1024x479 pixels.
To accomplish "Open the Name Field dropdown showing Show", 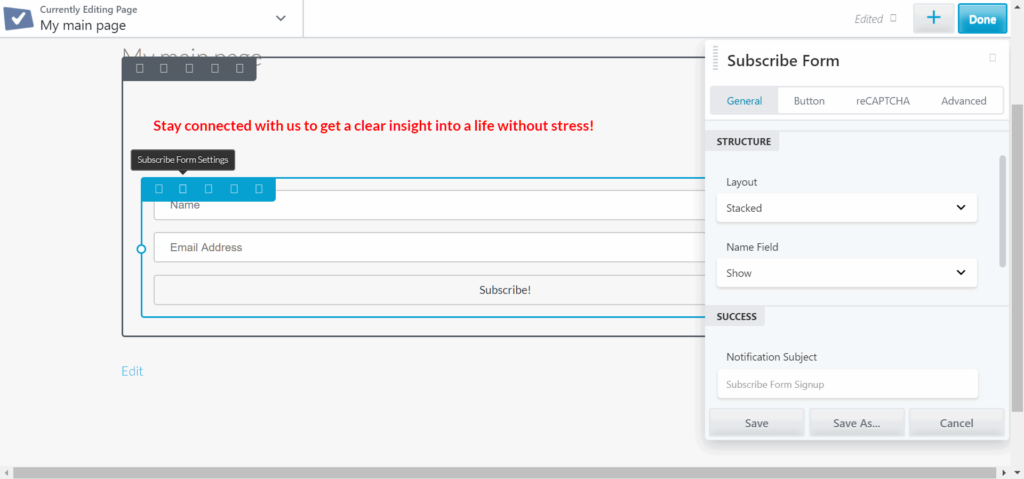I will coord(846,273).
